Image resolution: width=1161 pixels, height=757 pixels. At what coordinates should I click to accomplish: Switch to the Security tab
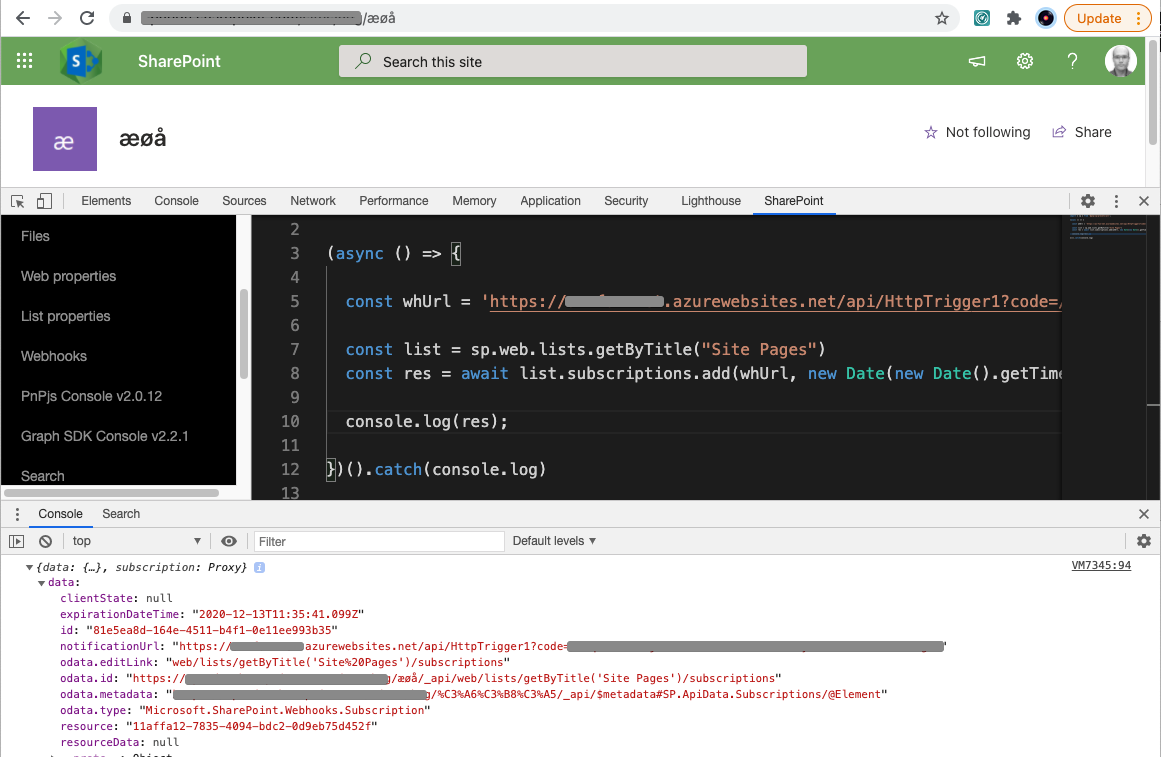click(626, 201)
